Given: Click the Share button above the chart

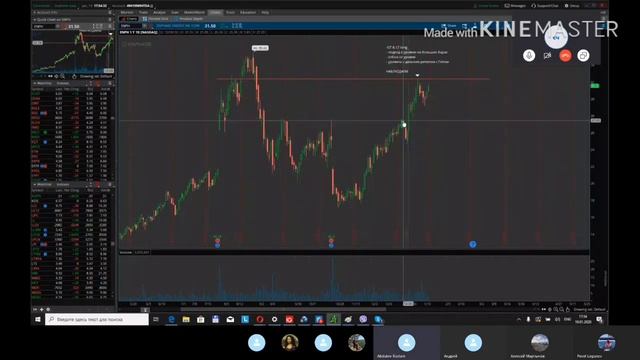Looking at the screenshot, I should [449, 26].
